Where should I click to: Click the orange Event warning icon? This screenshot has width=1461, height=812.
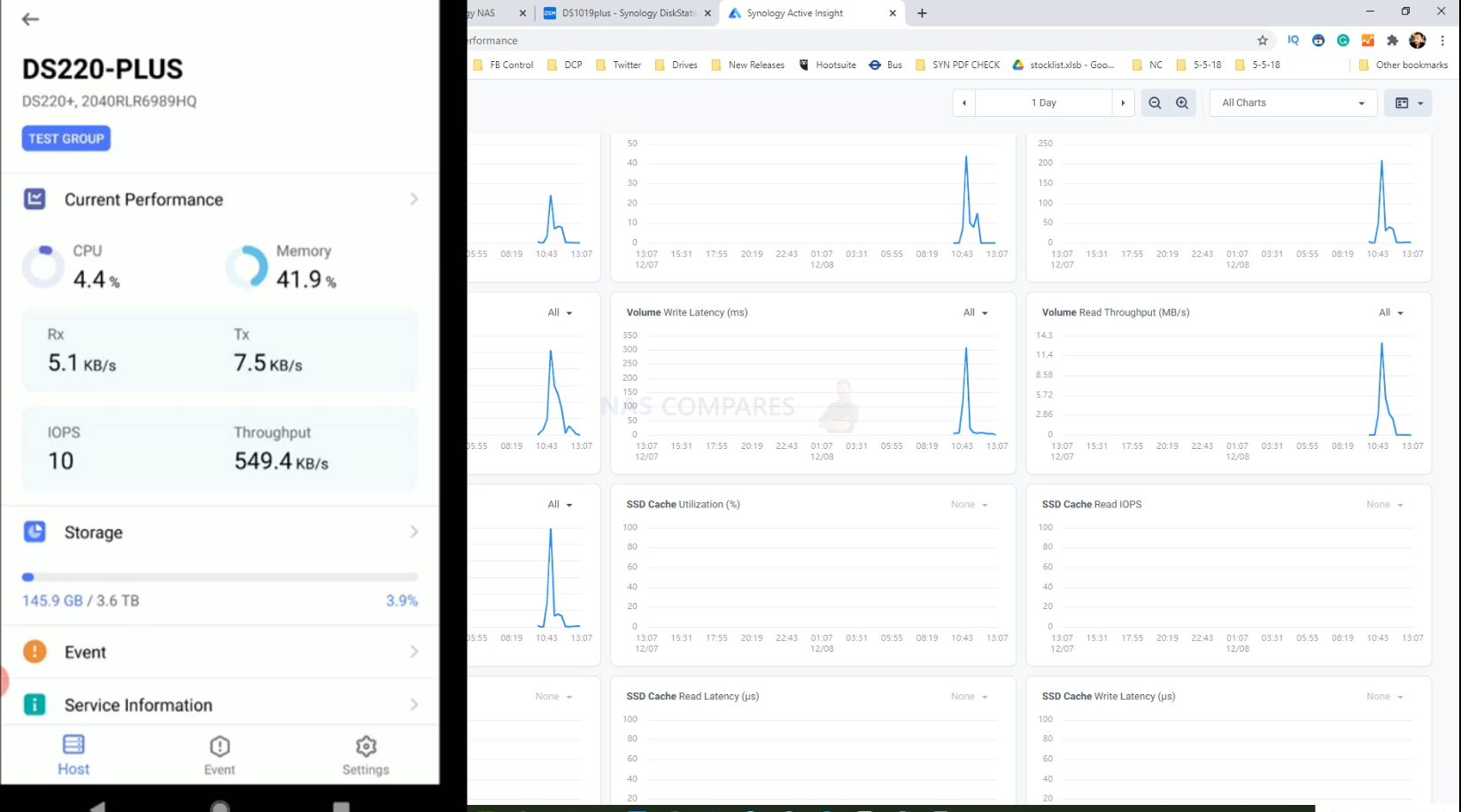click(35, 652)
